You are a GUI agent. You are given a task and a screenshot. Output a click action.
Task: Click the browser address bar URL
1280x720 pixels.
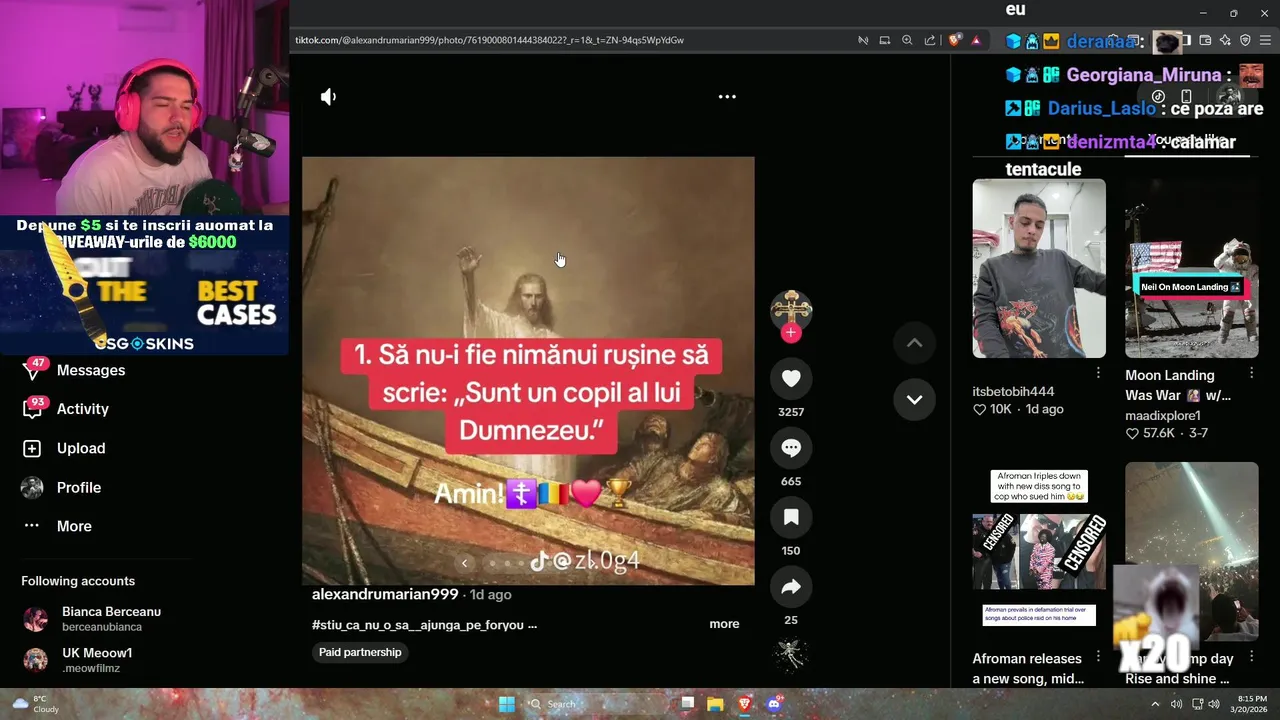point(489,40)
